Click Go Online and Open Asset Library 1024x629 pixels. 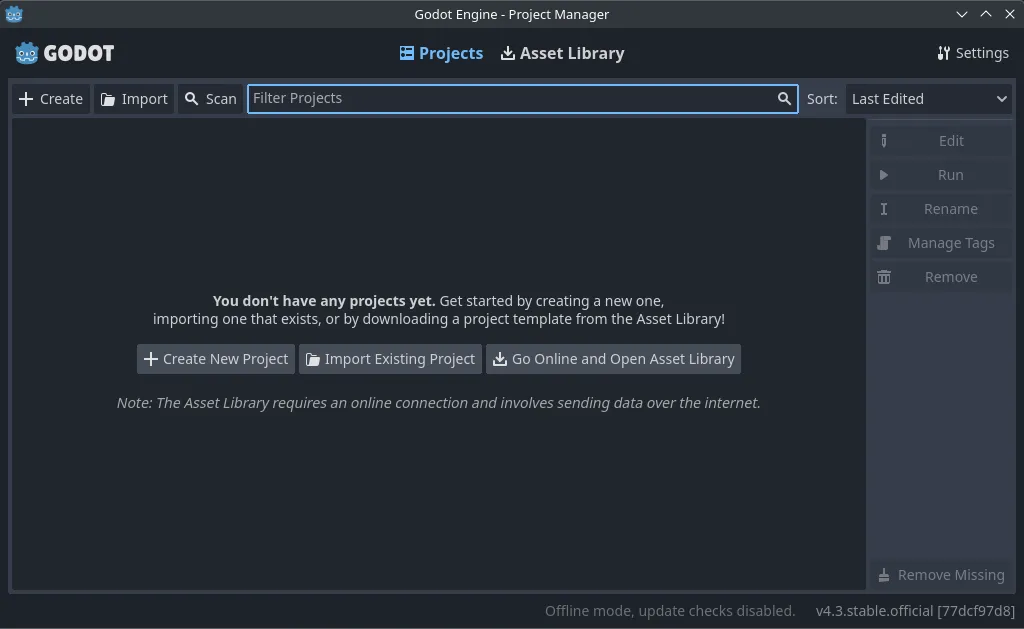click(x=613, y=359)
